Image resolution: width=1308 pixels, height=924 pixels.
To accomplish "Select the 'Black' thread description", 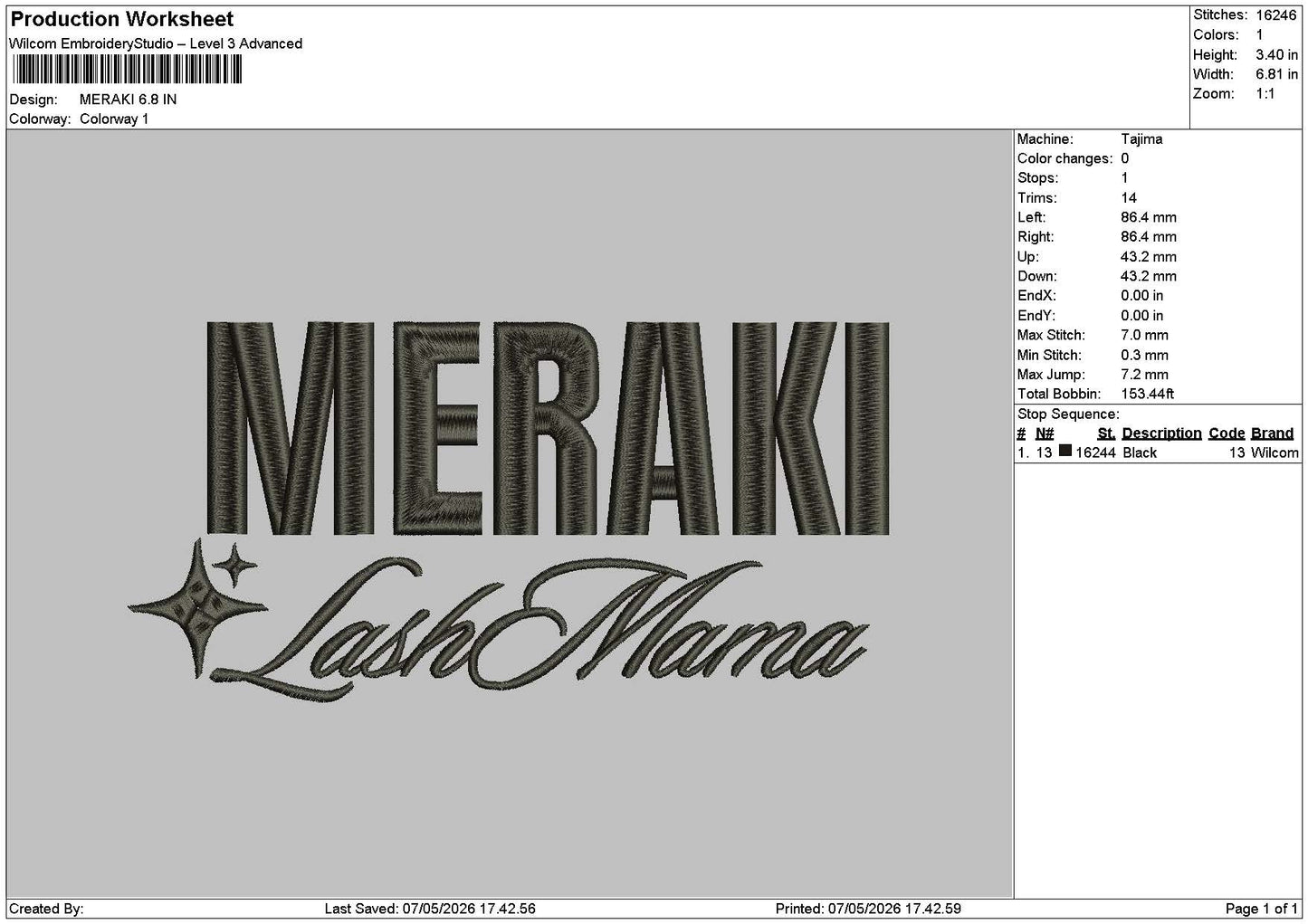I will click(1140, 452).
